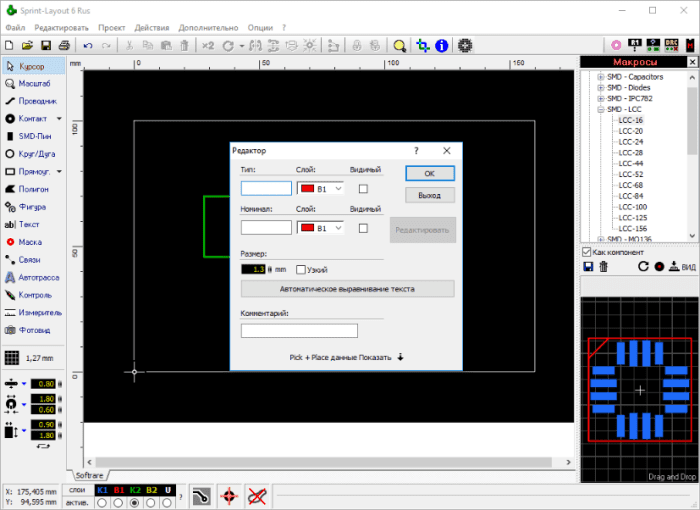Viewport: 700px width, 510px height.
Task: Select the Фотовид tool
Action: (33, 330)
